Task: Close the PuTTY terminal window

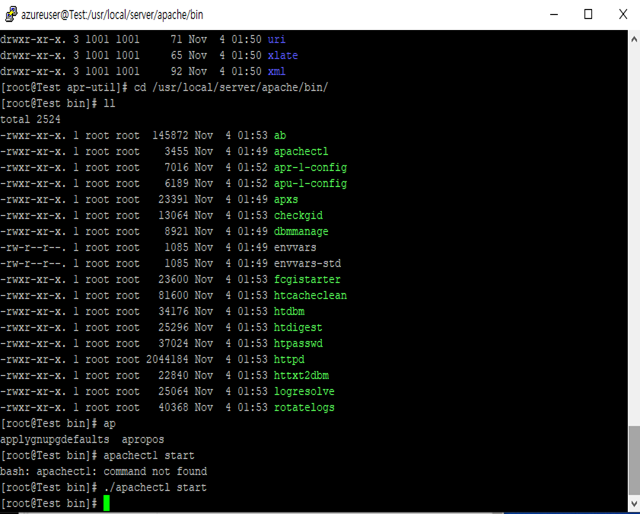Action: point(623,14)
